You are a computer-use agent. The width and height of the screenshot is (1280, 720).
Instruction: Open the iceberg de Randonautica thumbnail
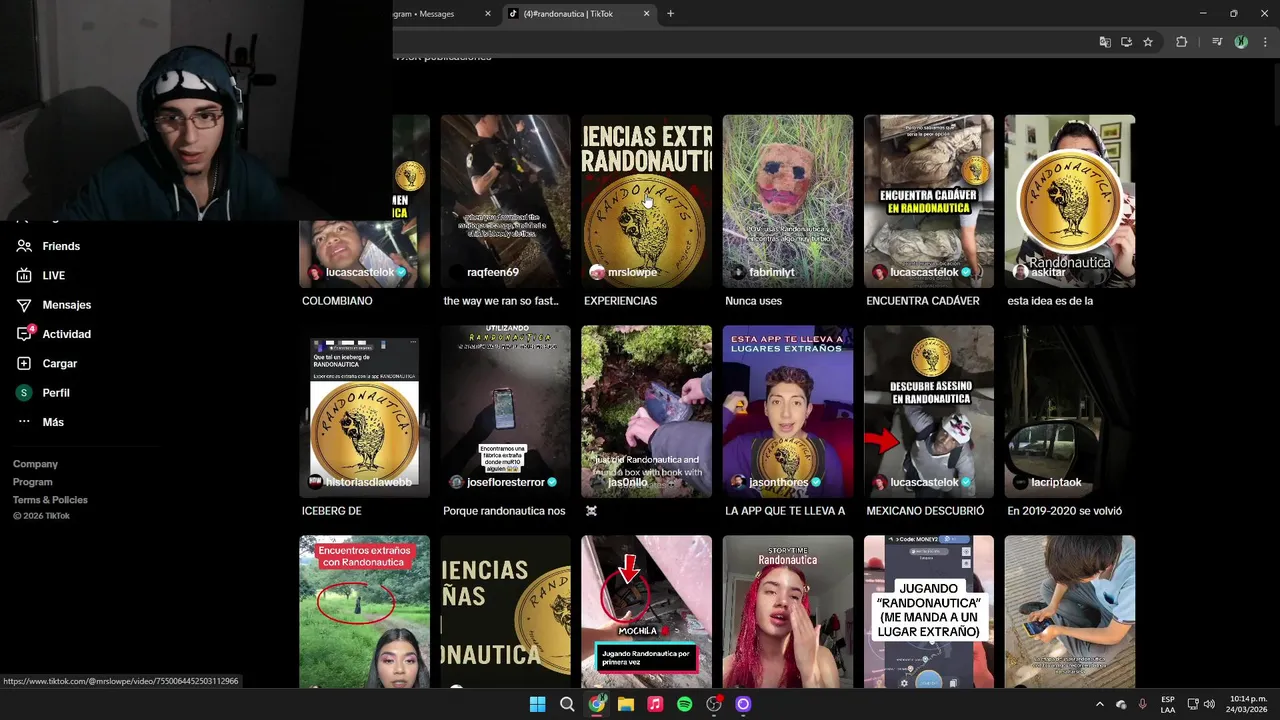click(x=364, y=412)
